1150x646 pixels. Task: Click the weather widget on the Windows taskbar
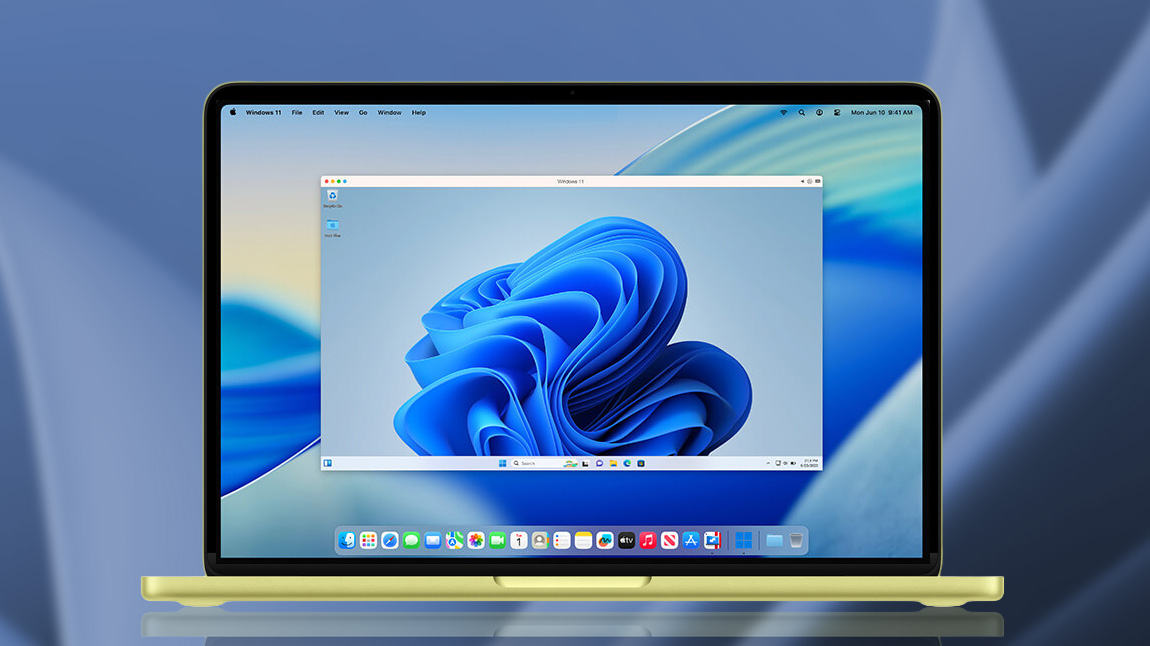(x=569, y=463)
